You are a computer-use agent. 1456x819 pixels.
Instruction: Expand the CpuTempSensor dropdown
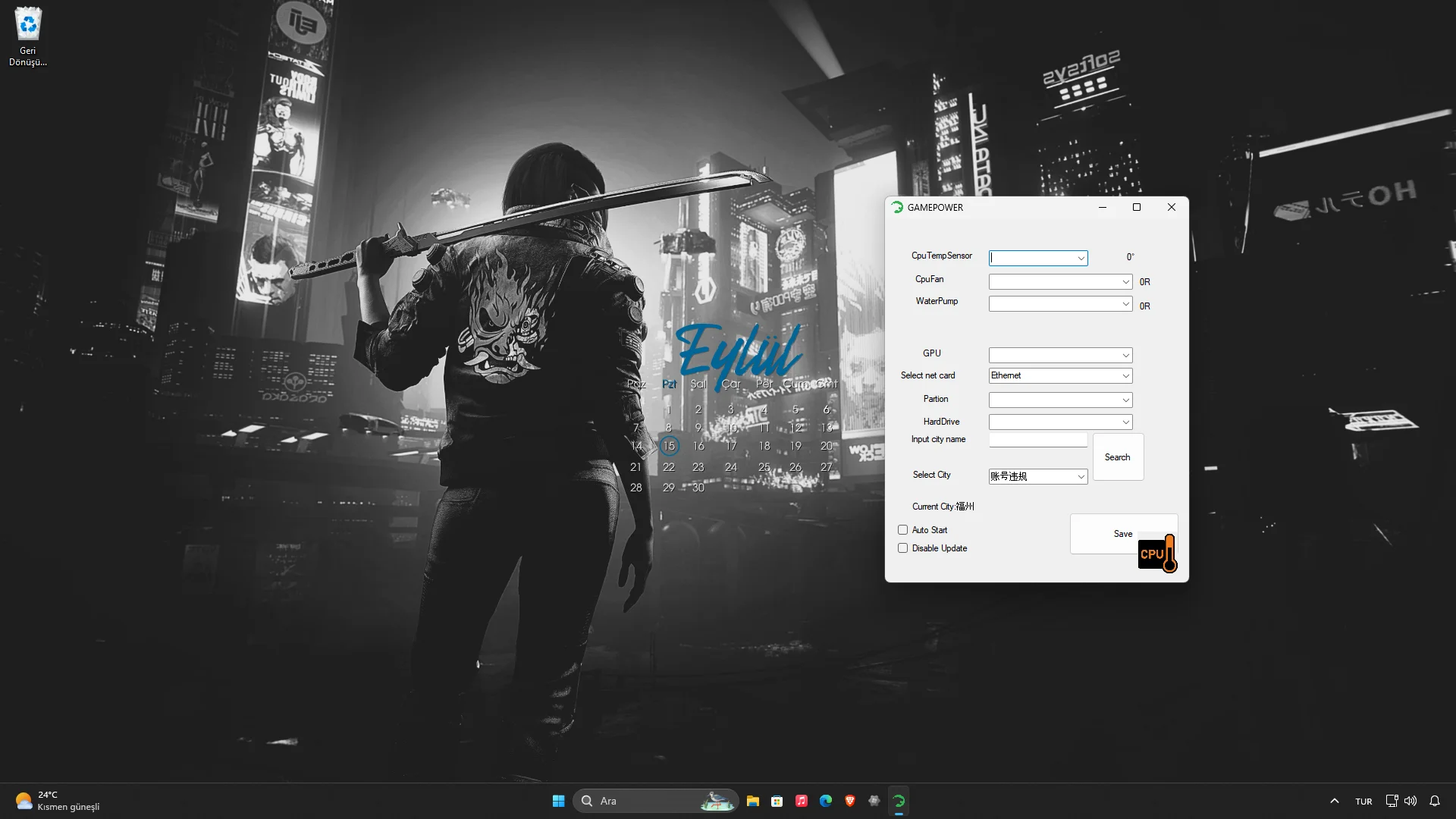pos(1081,259)
